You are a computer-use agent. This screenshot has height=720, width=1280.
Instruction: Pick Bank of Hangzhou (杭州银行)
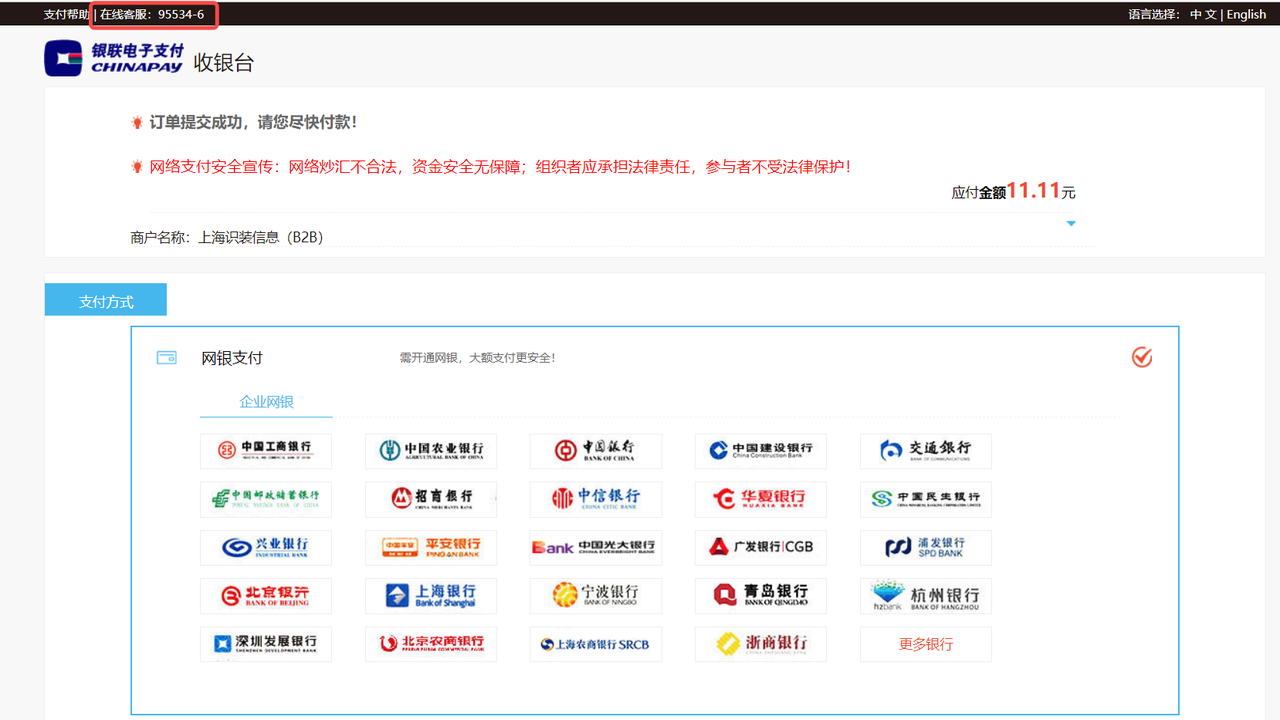click(926, 596)
